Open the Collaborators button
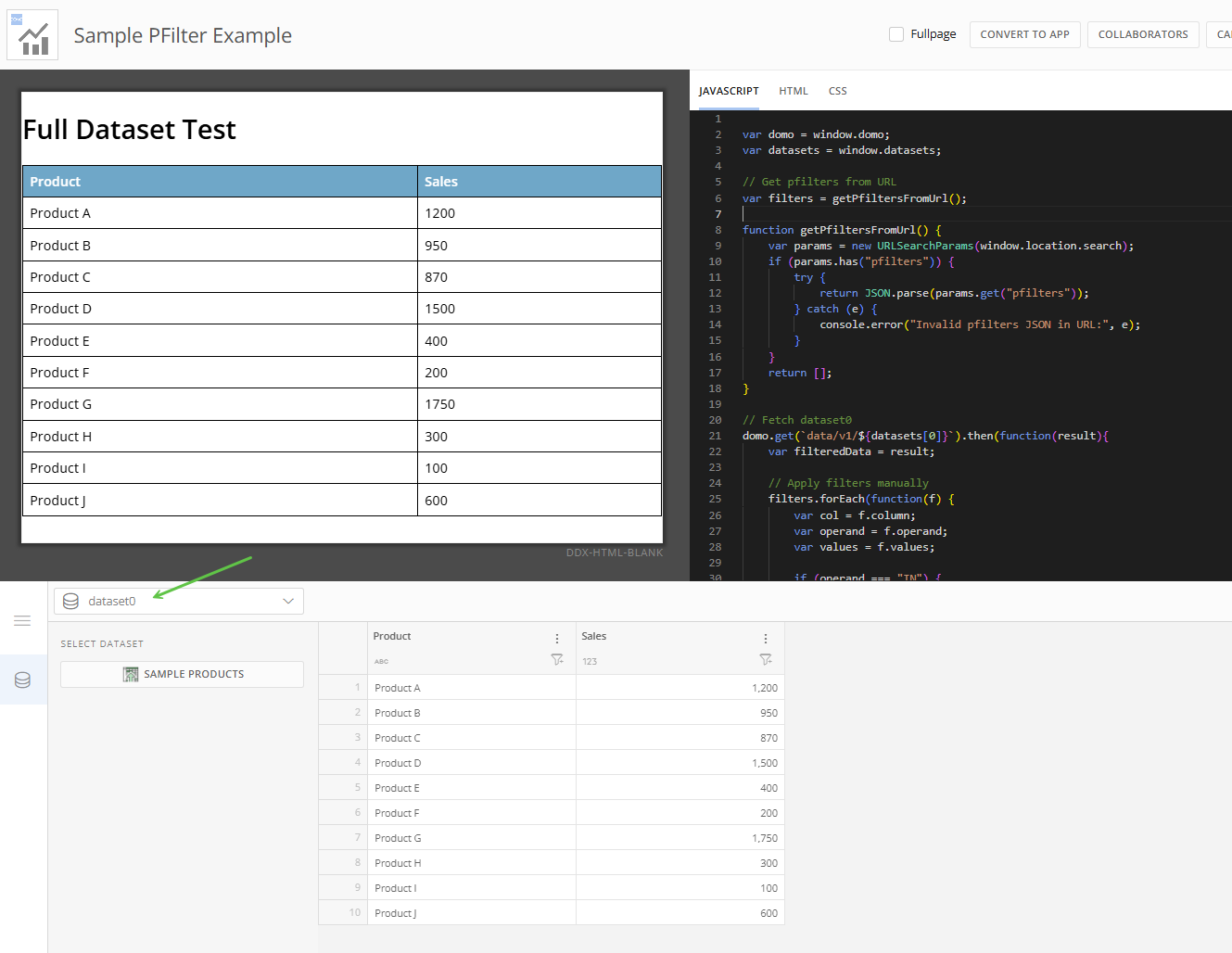1232x953 pixels. pyautogui.click(x=1142, y=34)
